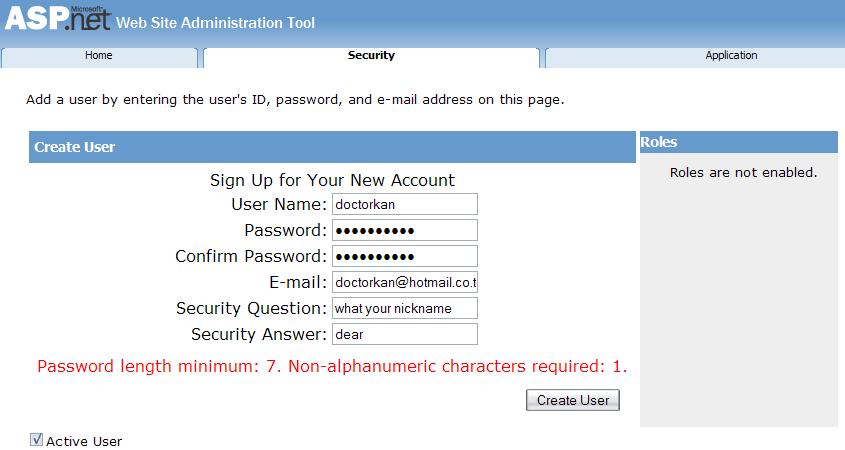Click the ASP.net logo

(58, 18)
